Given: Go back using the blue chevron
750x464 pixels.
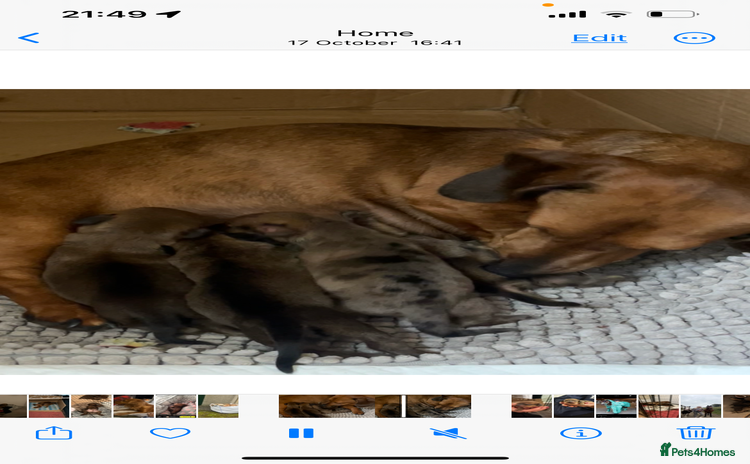Looking at the screenshot, I should (x=29, y=38).
